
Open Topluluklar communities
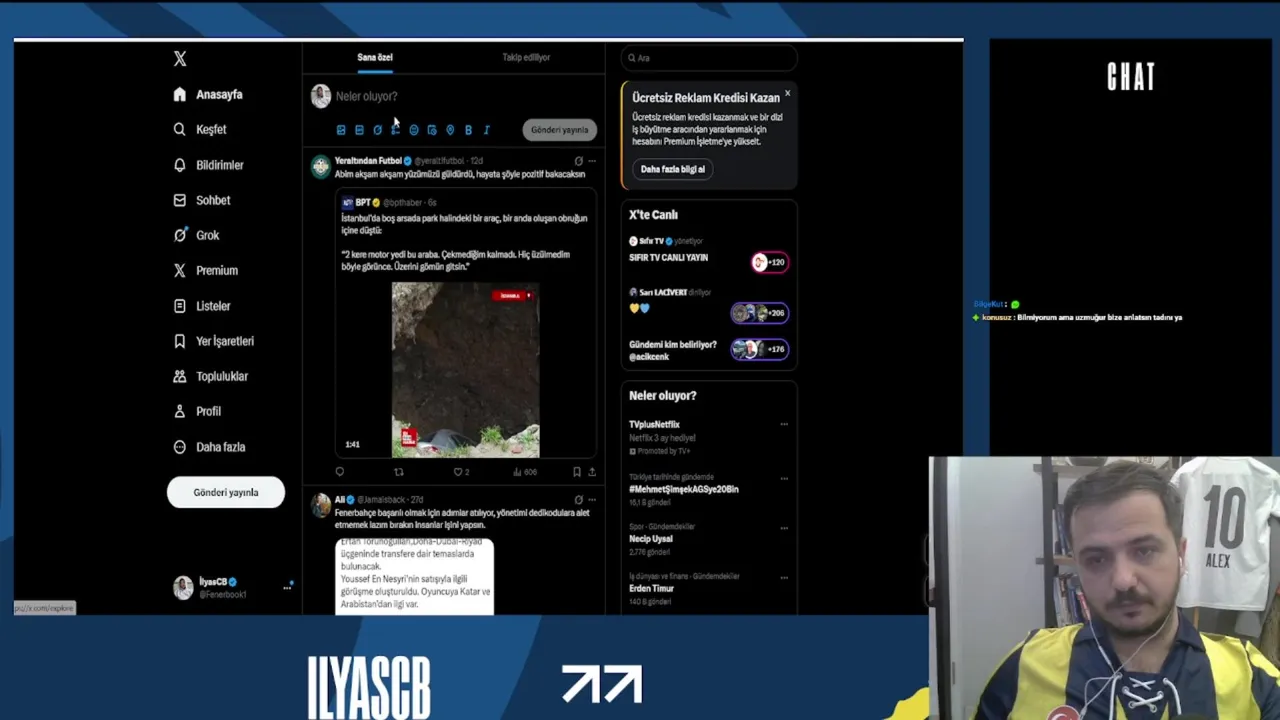pyautogui.click(x=210, y=376)
